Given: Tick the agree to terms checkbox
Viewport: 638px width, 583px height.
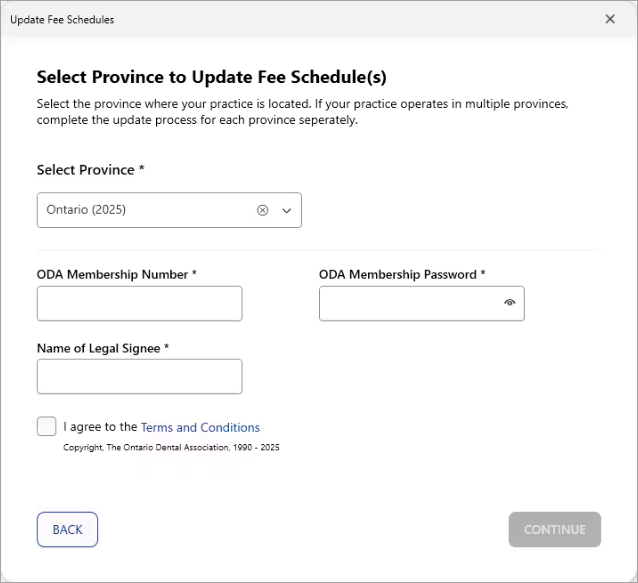Looking at the screenshot, I should pyautogui.click(x=47, y=427).
